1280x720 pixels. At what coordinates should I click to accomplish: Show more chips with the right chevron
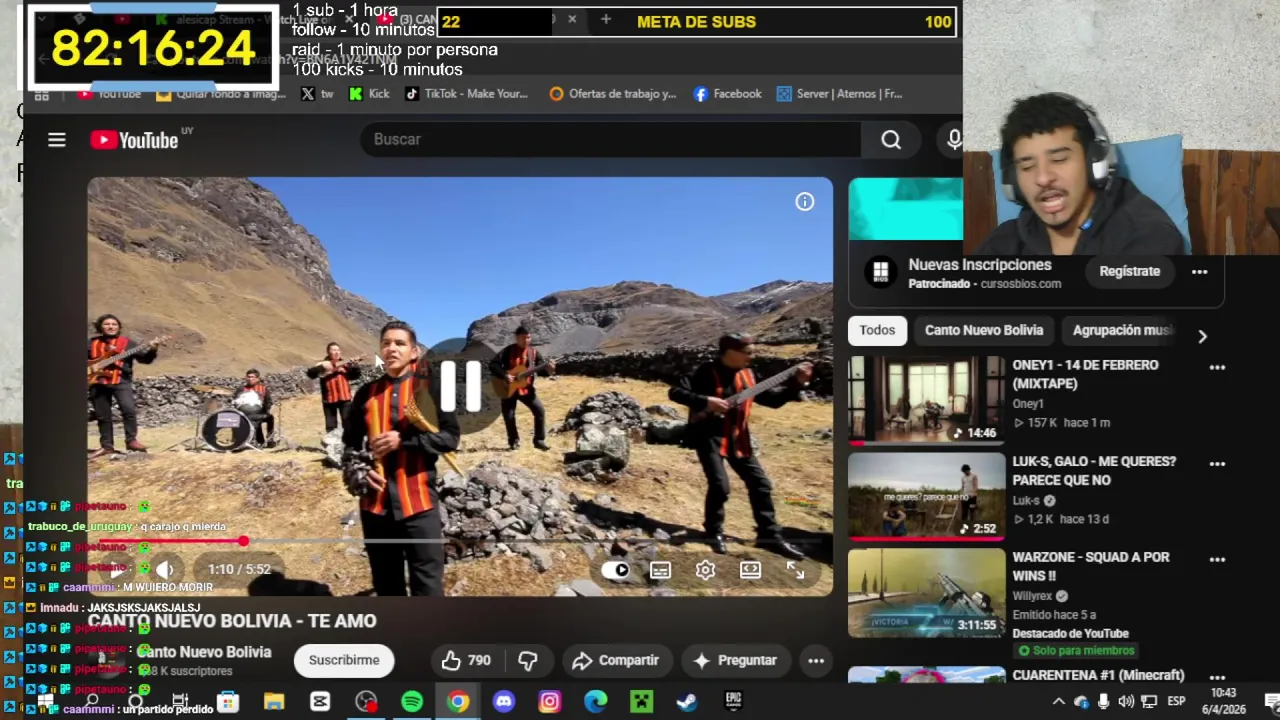click(x=1202, y=336)
